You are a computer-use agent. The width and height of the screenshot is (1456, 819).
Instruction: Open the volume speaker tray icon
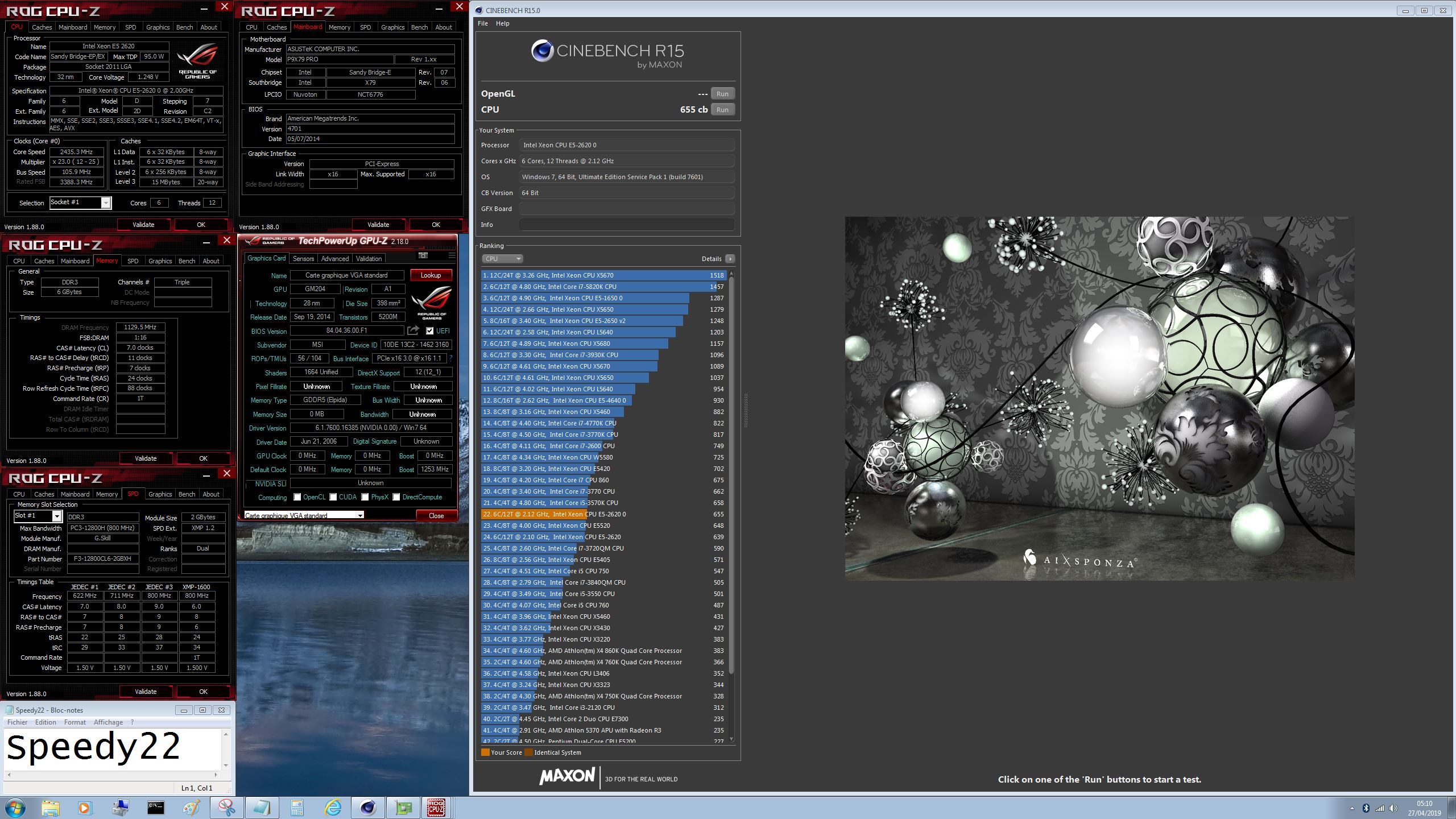pos(1393,808)
